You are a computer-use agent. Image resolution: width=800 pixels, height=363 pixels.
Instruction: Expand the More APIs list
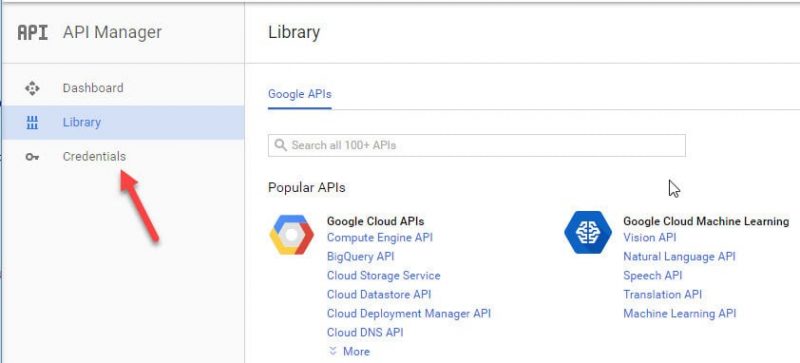point(349,351)
